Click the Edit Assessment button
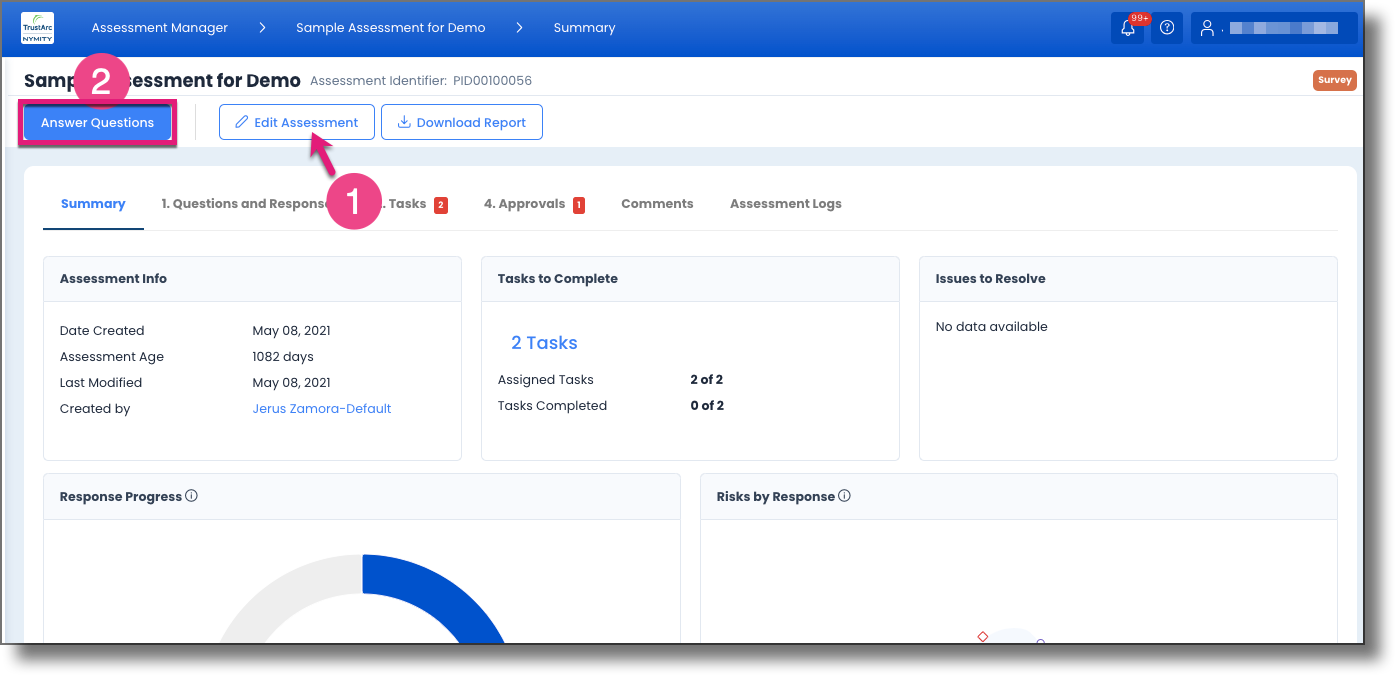The width and height of the screenshot is (1396, 676). point(297,123)
